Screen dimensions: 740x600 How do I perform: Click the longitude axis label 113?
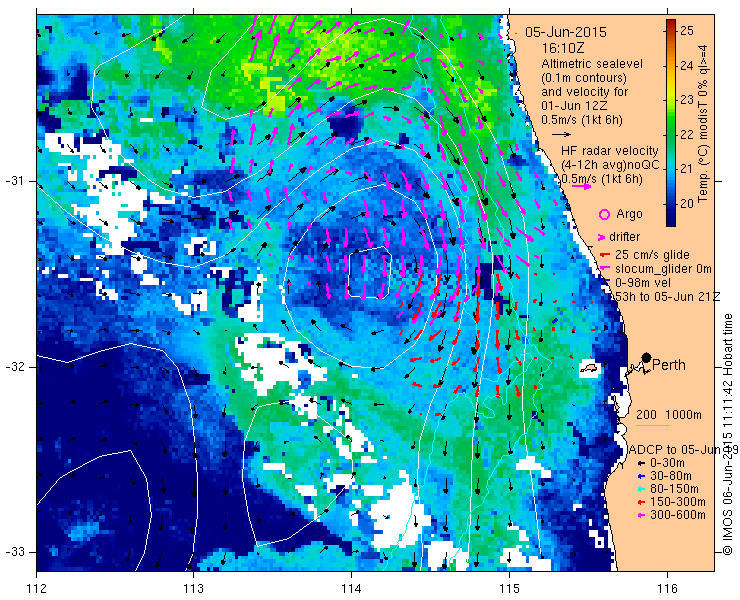193,589
